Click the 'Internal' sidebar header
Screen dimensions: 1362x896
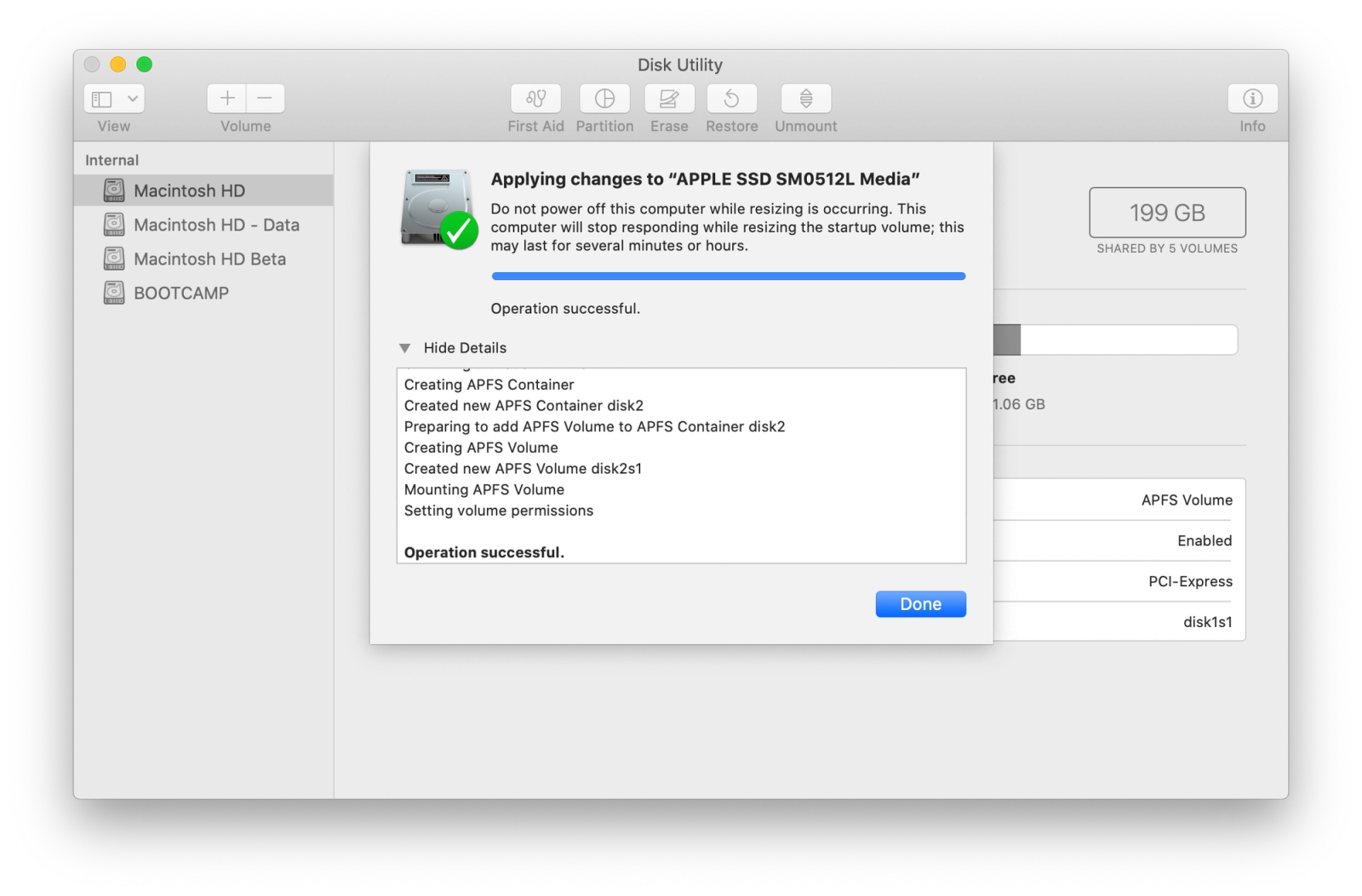click(112, 160)
